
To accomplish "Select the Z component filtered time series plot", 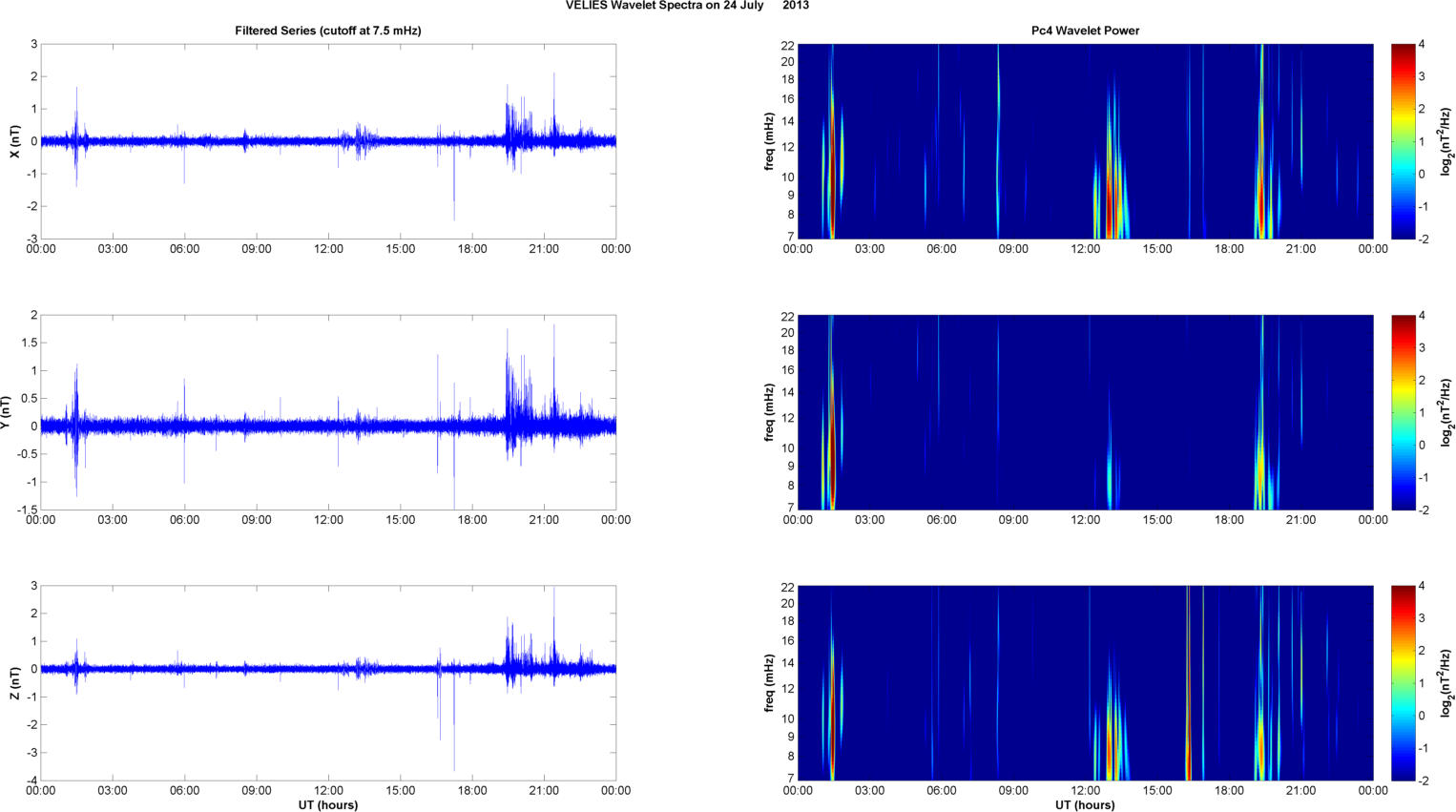I will click(328, 683).
